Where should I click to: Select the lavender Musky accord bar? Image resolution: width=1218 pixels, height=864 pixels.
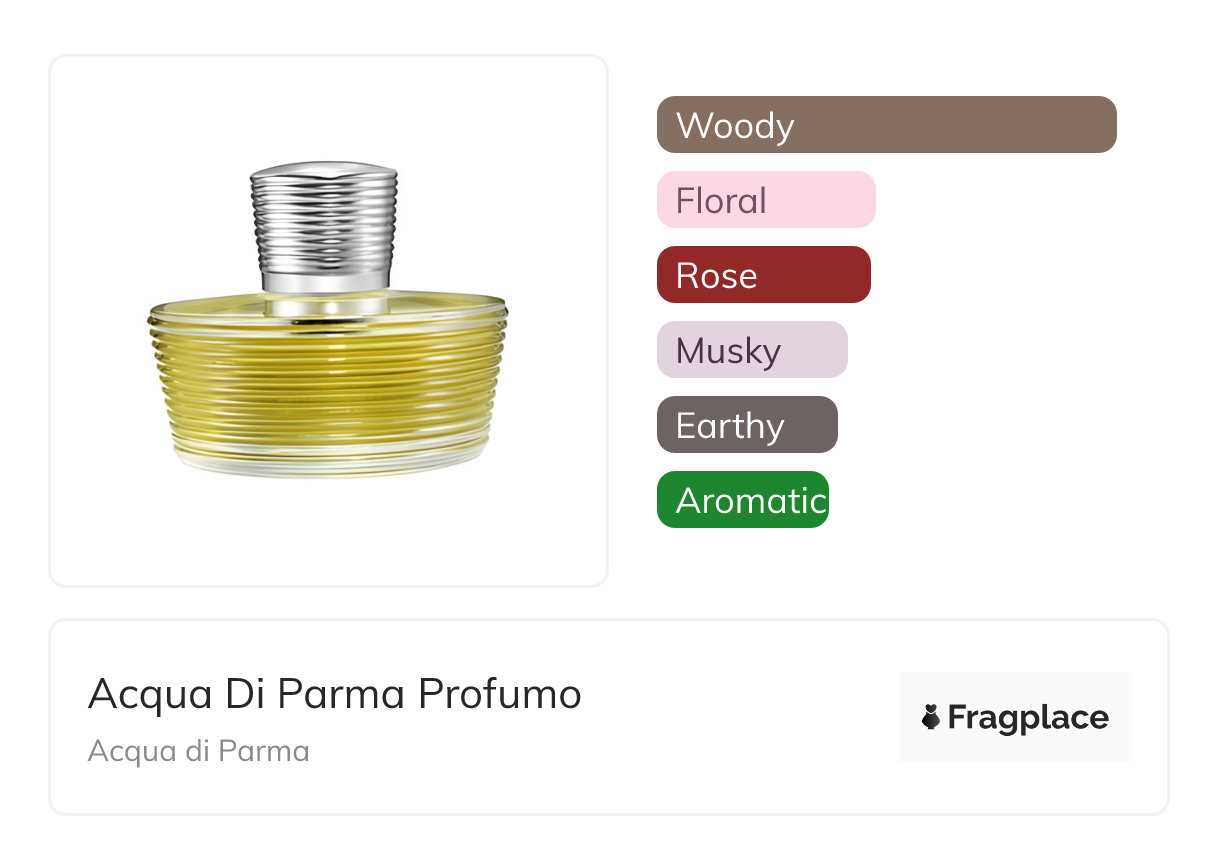pyautogui.click(x=752, y=350)
